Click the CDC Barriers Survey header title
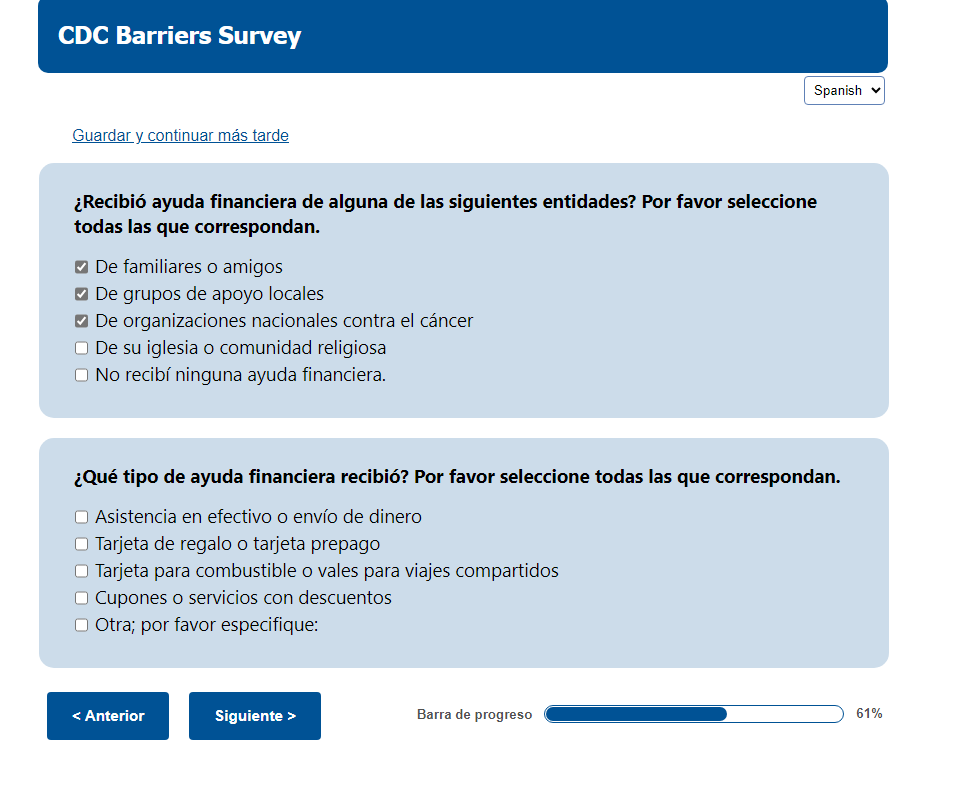 180,35
